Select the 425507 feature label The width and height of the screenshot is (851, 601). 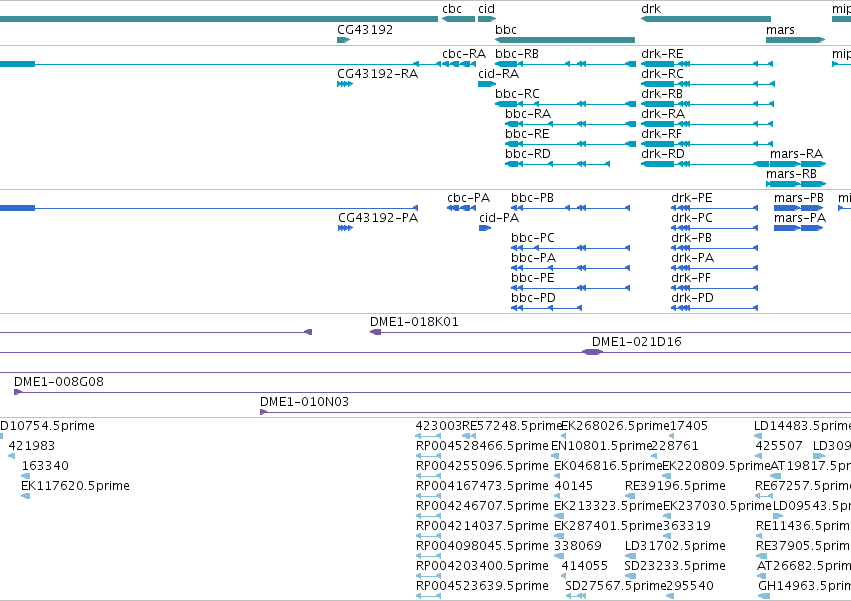tap(779, 446)
